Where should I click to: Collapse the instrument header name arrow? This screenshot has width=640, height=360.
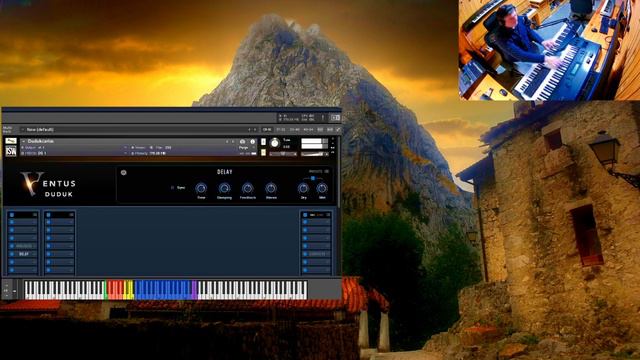point(24,141)
